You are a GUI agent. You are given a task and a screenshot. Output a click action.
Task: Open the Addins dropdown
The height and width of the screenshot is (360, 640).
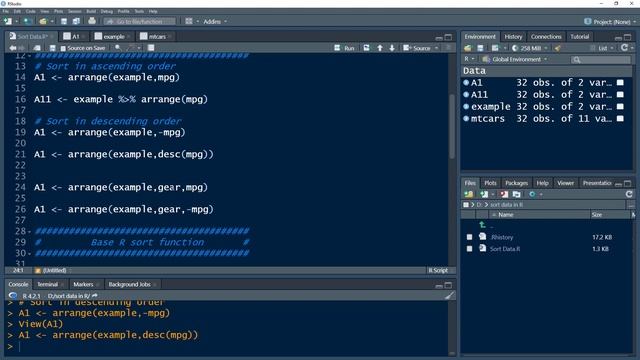click(215, 21)
